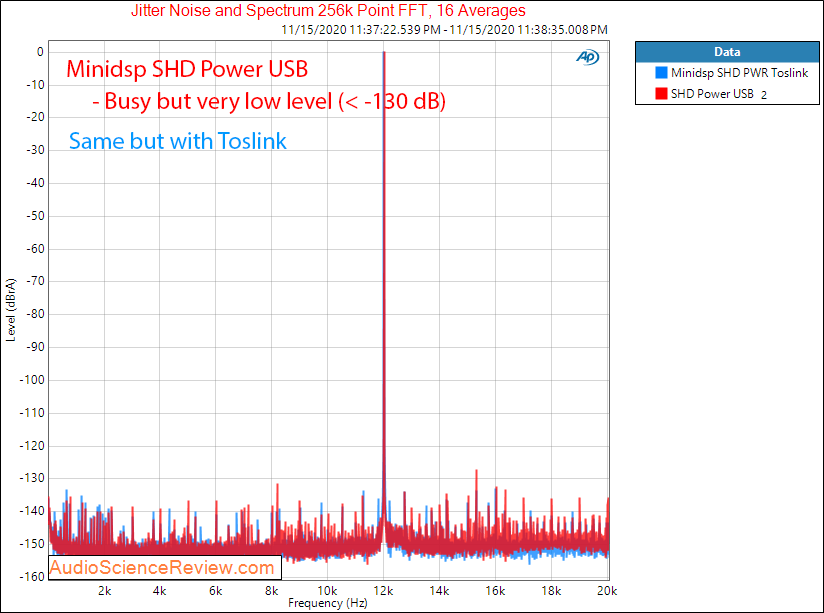Click the Level (dBrA) axis title
The image size is (824, 613).
coord(11,310)
